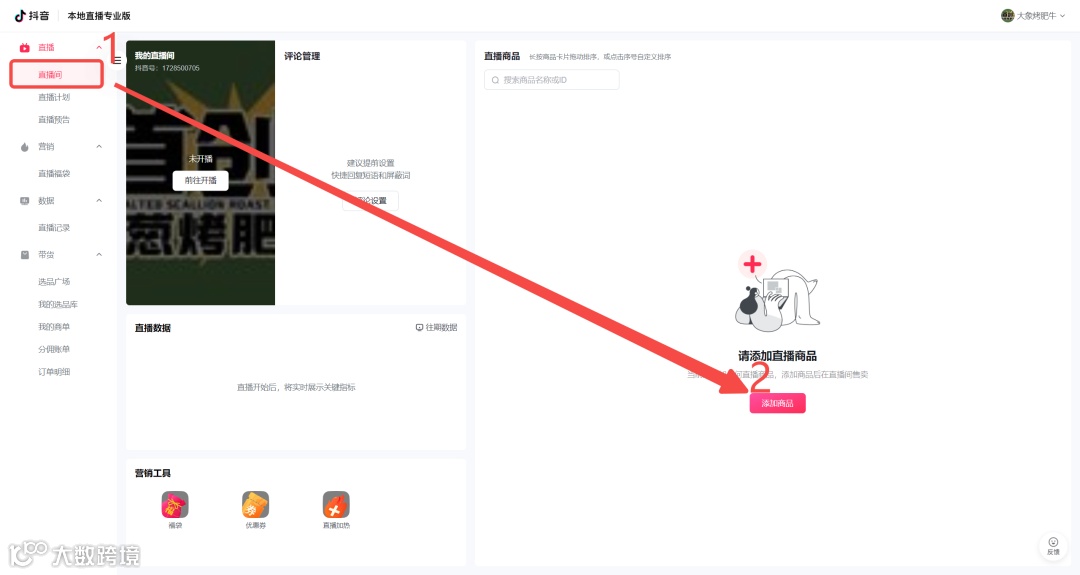Open the 优惠券 coupon tool icon
Viewport: 1080px width, 575px height.
point(256,505)
